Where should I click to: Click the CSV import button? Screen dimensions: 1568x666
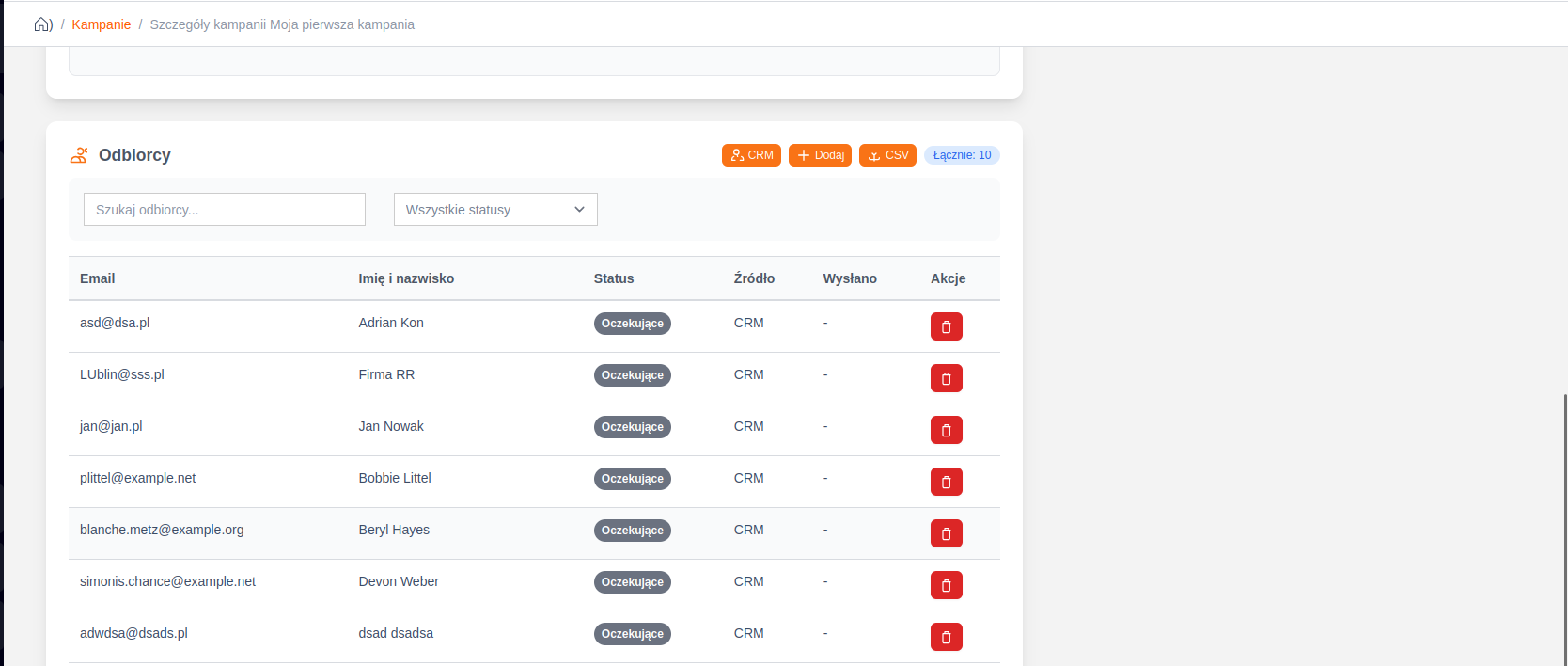[x=887, y=155]
